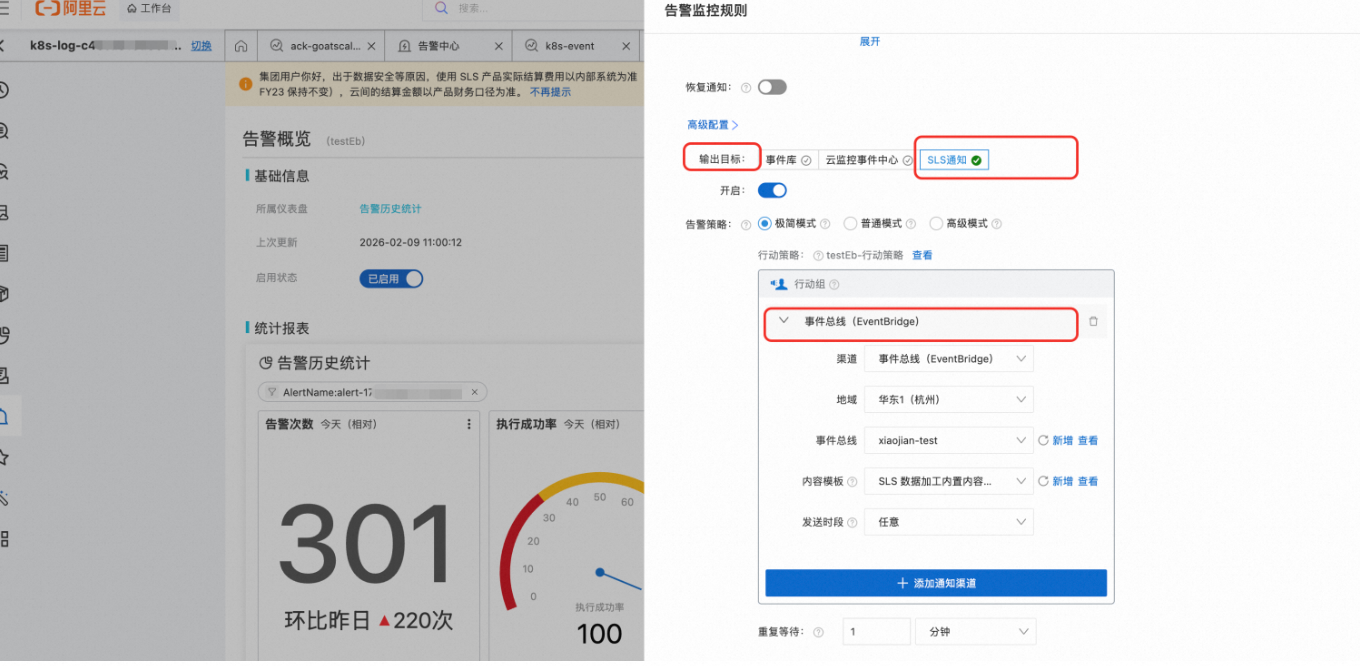1360x666 pixels.
Task: Close the k8s-event tab
Action: click(x=627, y=46)
